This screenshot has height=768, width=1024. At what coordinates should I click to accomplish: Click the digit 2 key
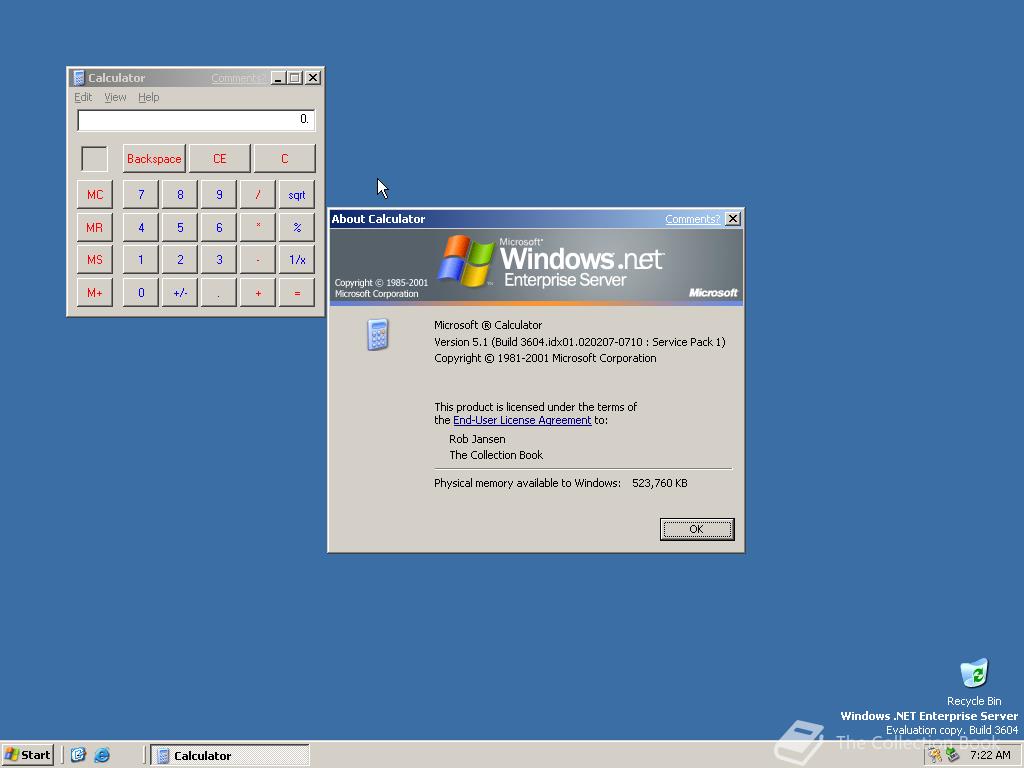(x=180, y=259)
